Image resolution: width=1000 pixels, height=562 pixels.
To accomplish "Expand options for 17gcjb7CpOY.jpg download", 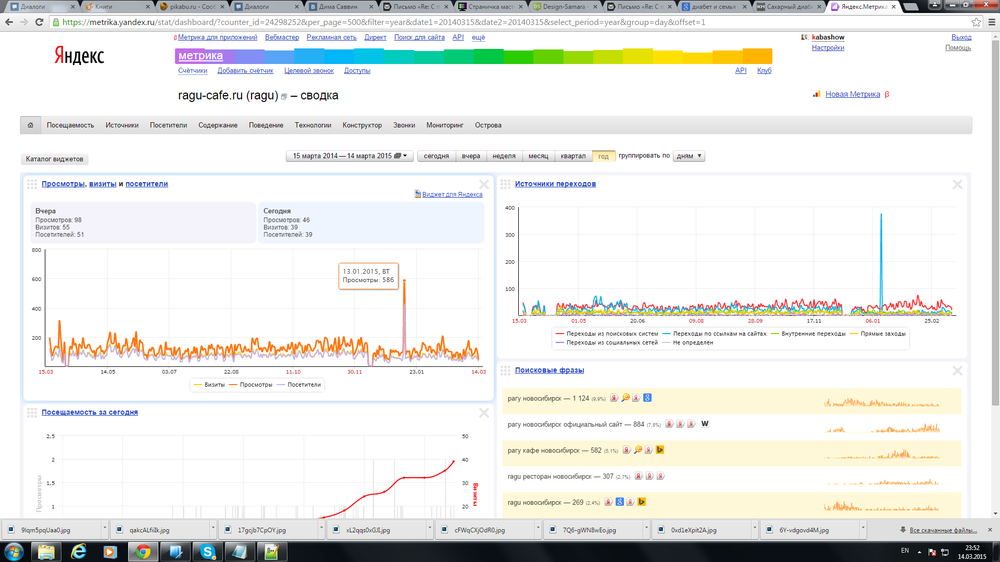I will [321, 529].
